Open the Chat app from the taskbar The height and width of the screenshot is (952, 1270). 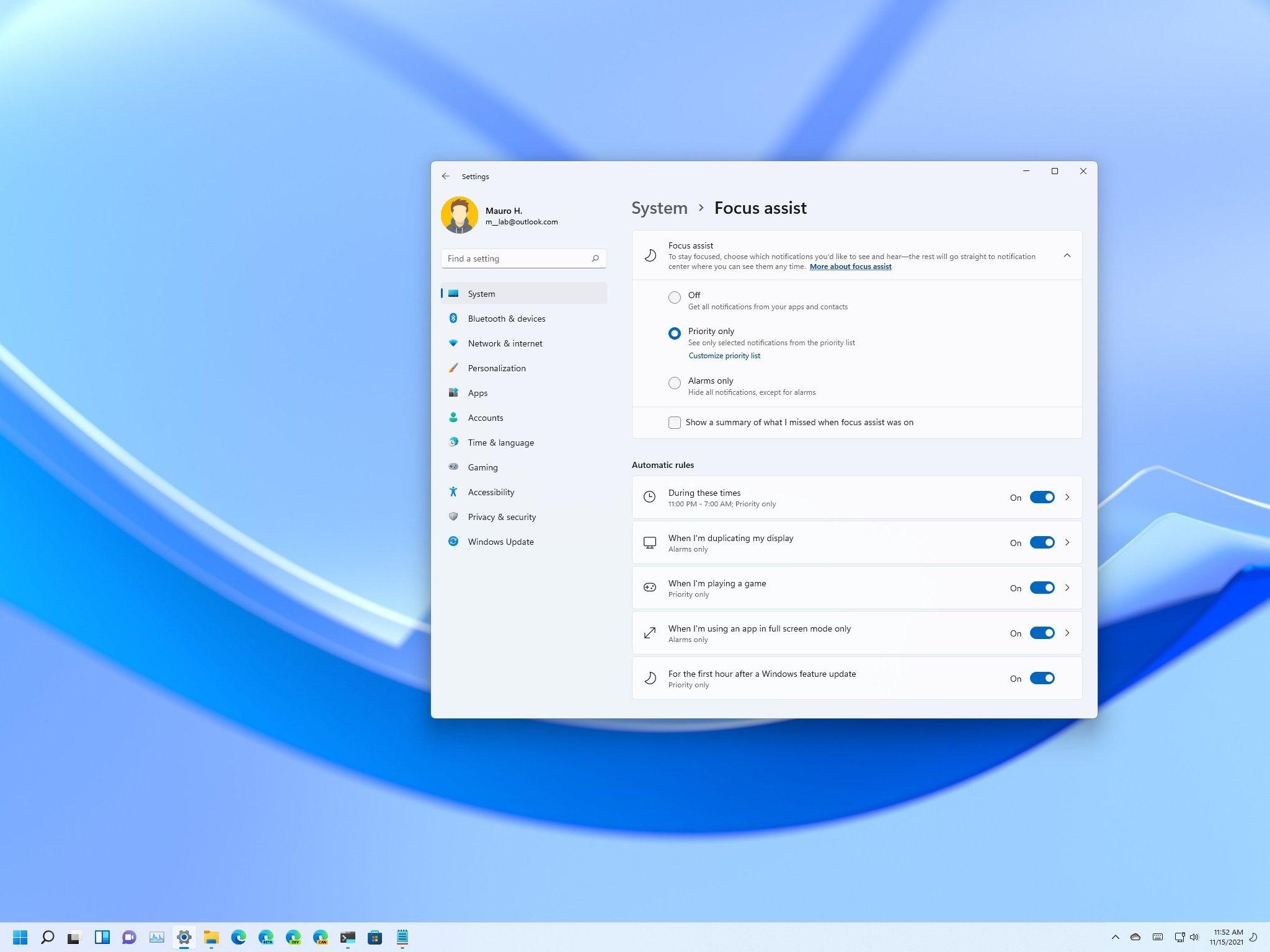[x=129, y=938]
